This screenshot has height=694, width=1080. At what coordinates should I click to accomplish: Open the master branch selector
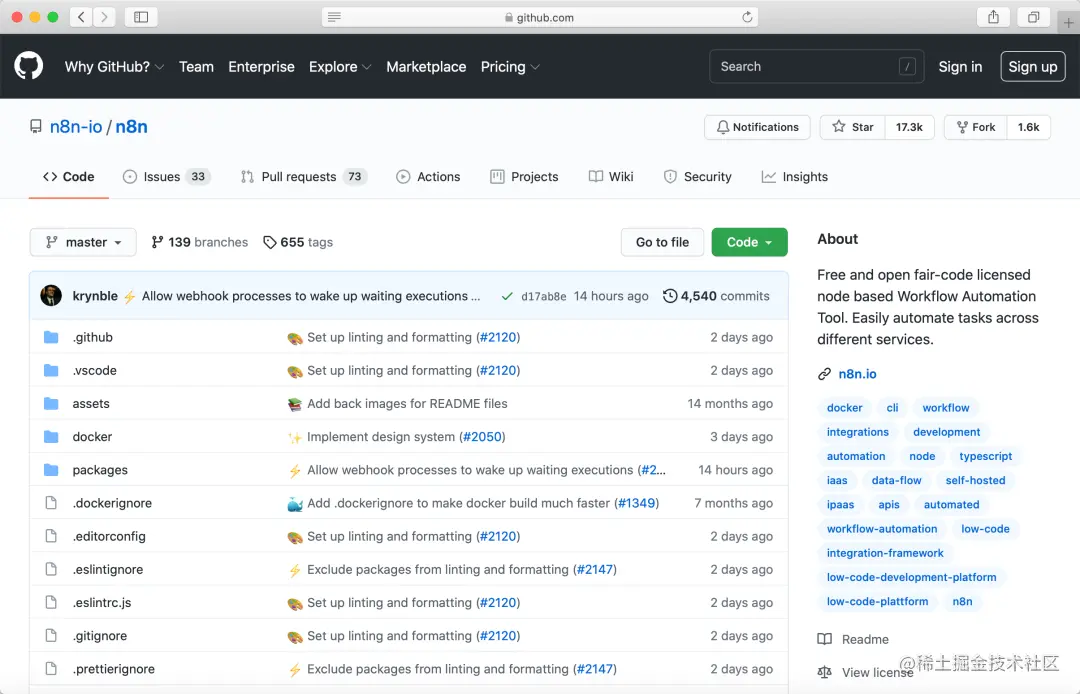83,242
